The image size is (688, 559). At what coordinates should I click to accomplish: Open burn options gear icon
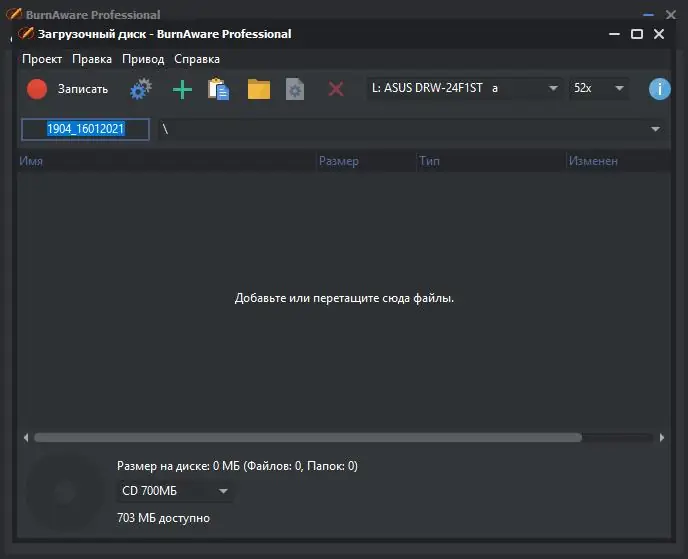point(141,89)
